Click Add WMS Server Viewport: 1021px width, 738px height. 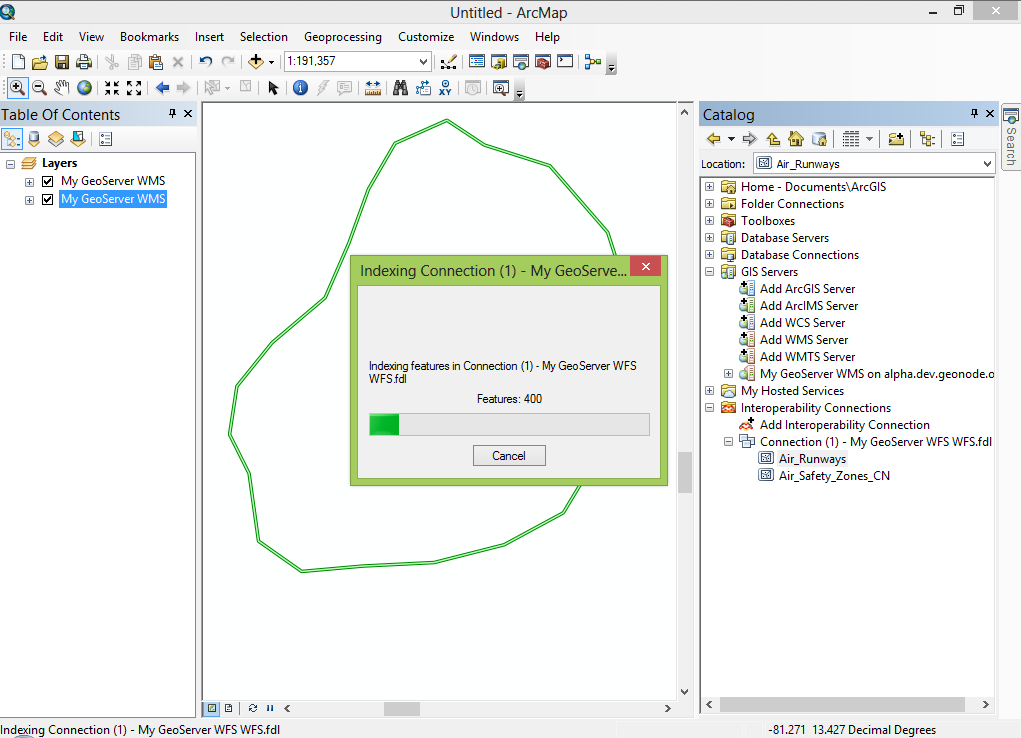[804, 340]
